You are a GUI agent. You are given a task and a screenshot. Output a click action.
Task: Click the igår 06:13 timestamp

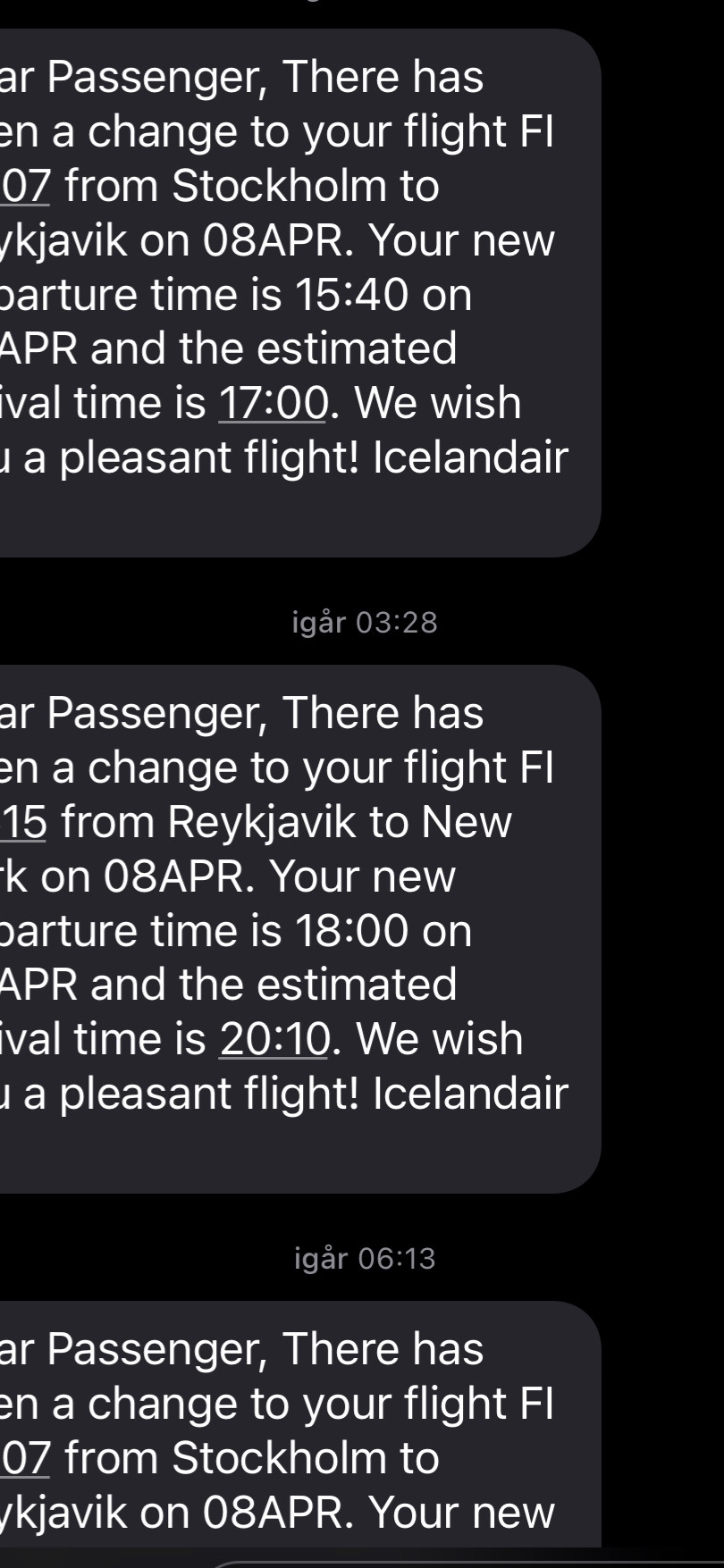tap(365, 1259)
